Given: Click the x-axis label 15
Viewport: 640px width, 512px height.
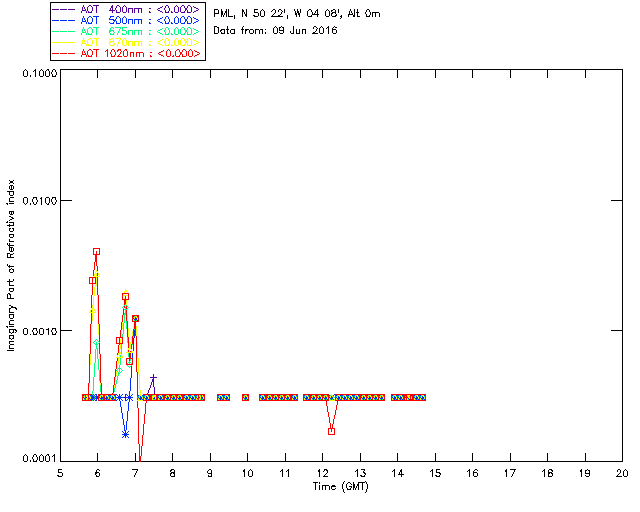Looking at the screenshot, I should 435,474.
